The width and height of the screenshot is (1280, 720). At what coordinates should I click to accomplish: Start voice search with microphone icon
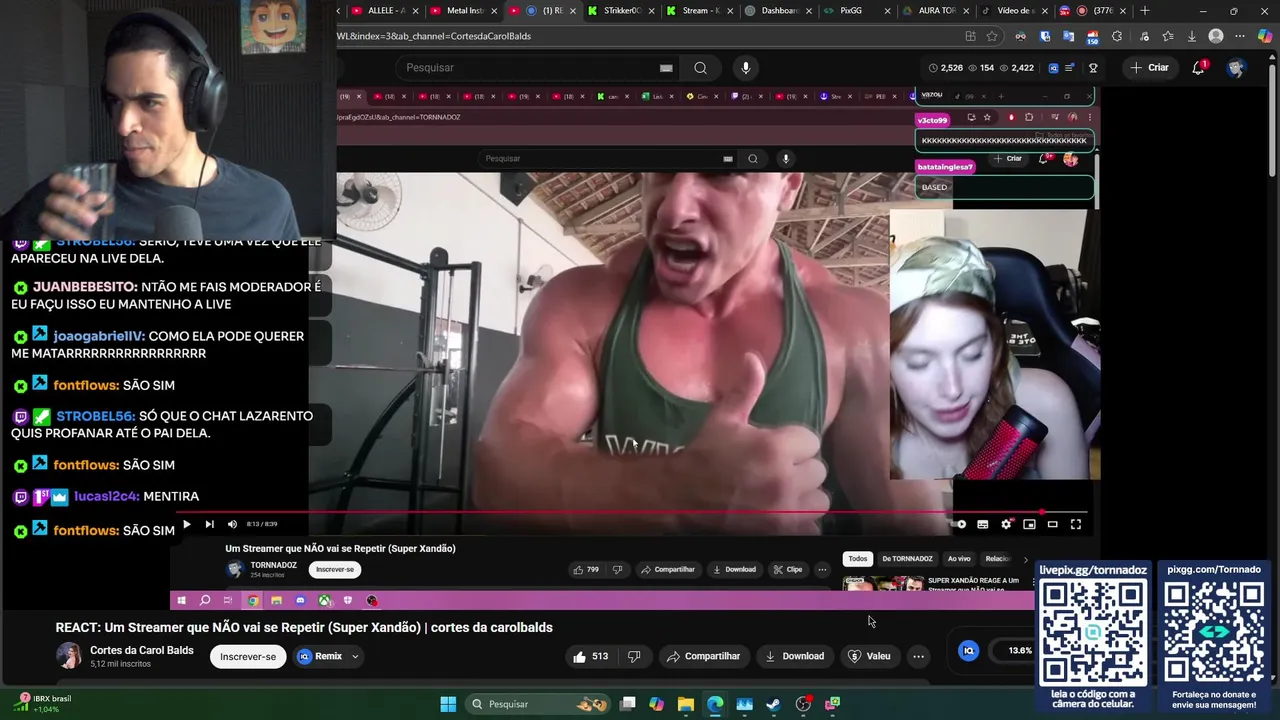(745, 68)
